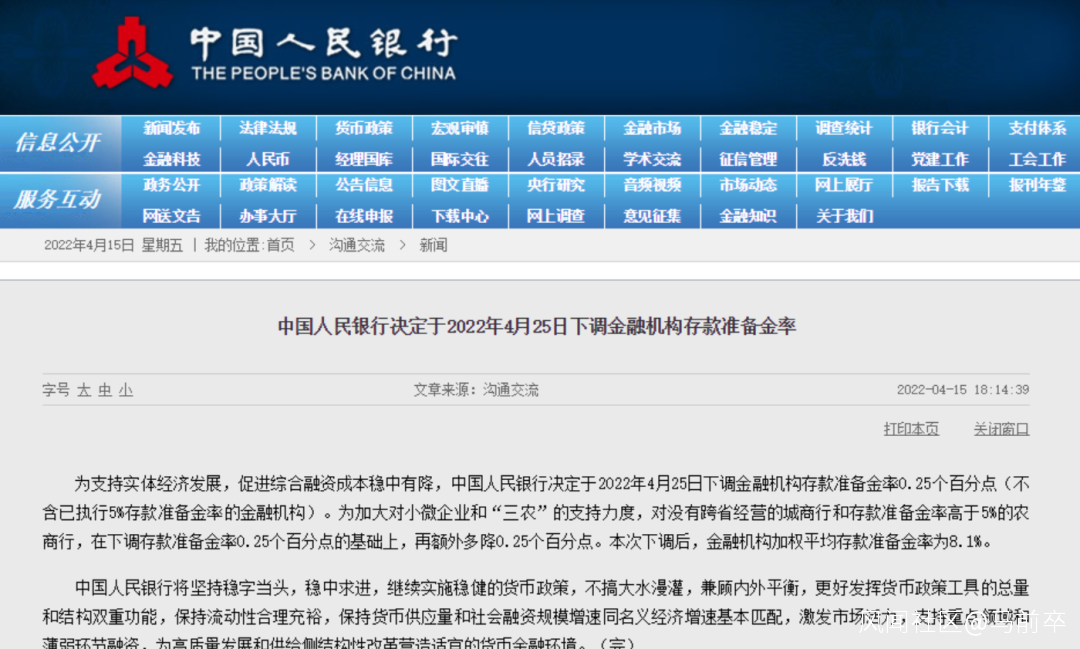
Task: Click the 信息公开 category header
Action: tap(59, 143)
